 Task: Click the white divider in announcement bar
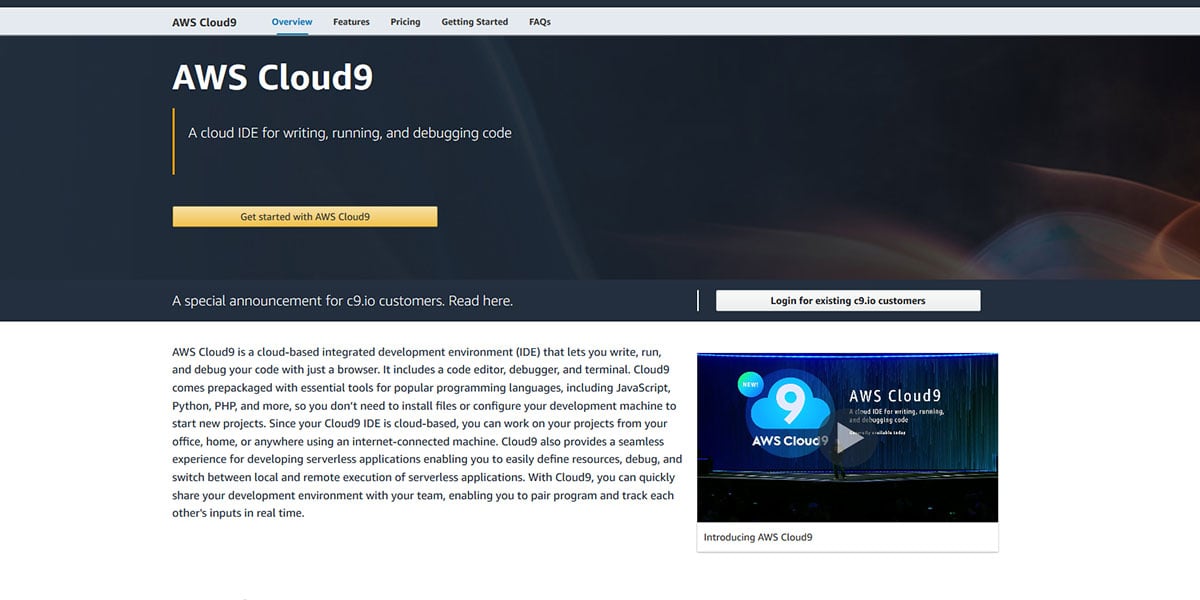pyautogui.click(x=698, y=301)
